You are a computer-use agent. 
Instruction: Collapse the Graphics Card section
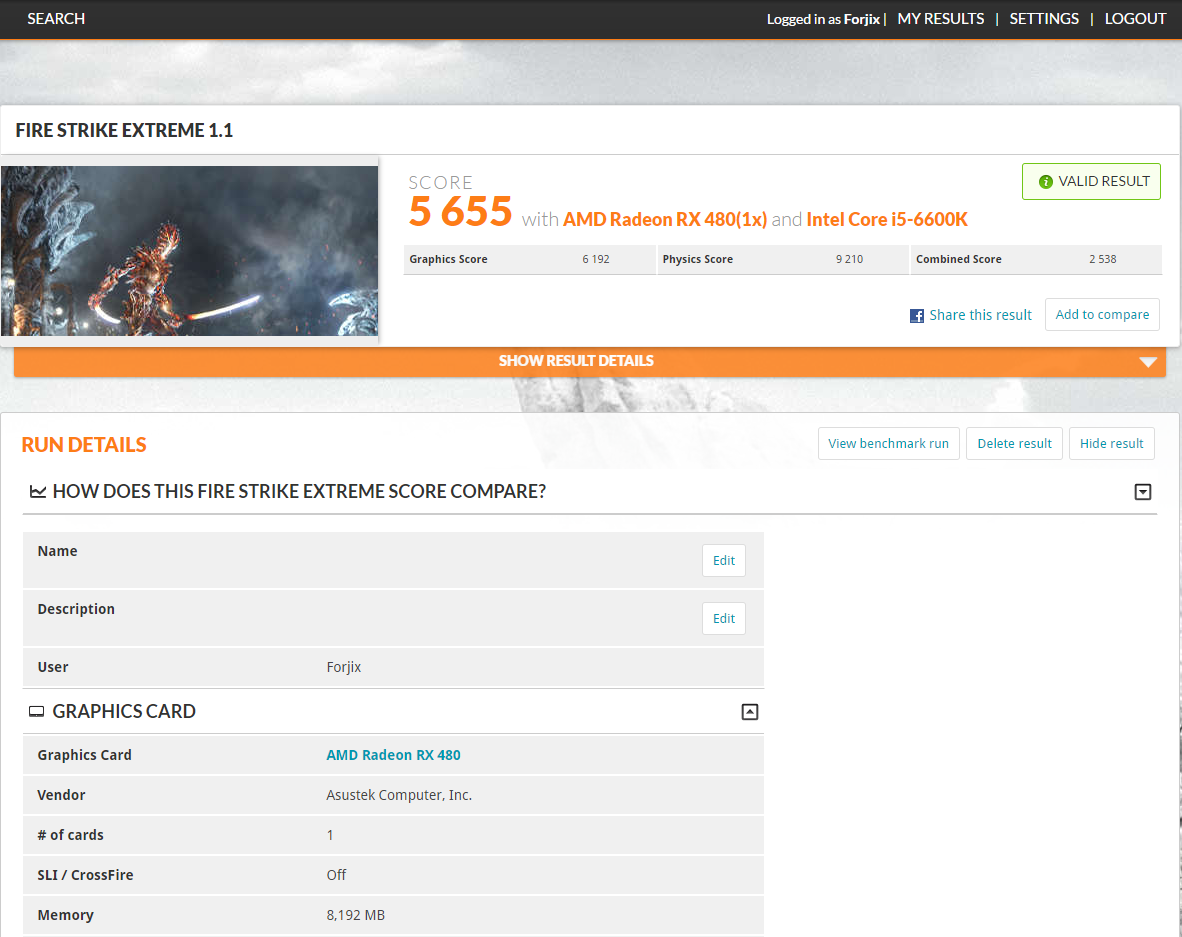(x=750, y=712)
